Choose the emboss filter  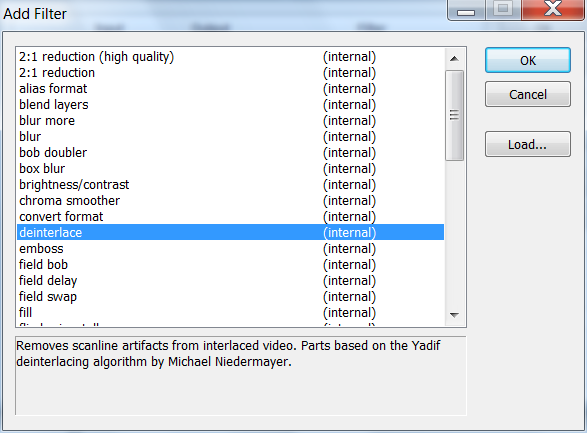click(x=231, y=249)
